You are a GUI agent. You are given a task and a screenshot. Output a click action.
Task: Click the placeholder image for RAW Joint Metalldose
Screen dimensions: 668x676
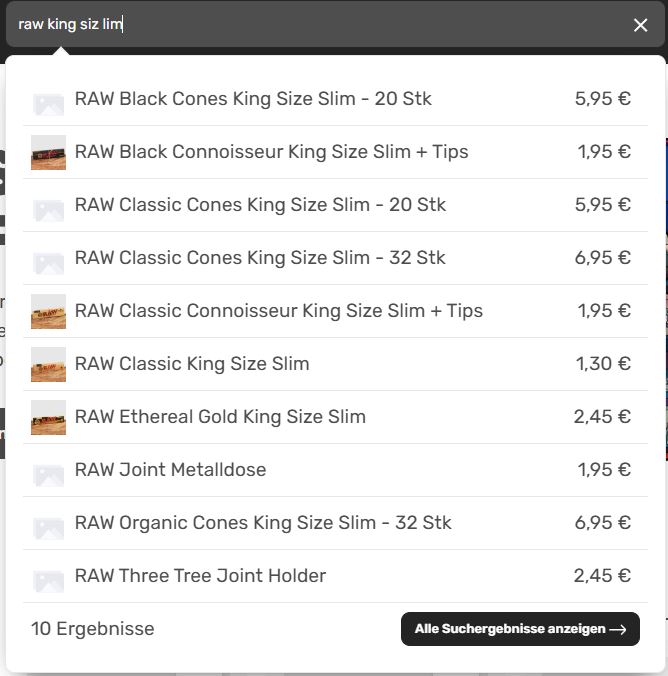pyautogui.click(x=48, y=470)
